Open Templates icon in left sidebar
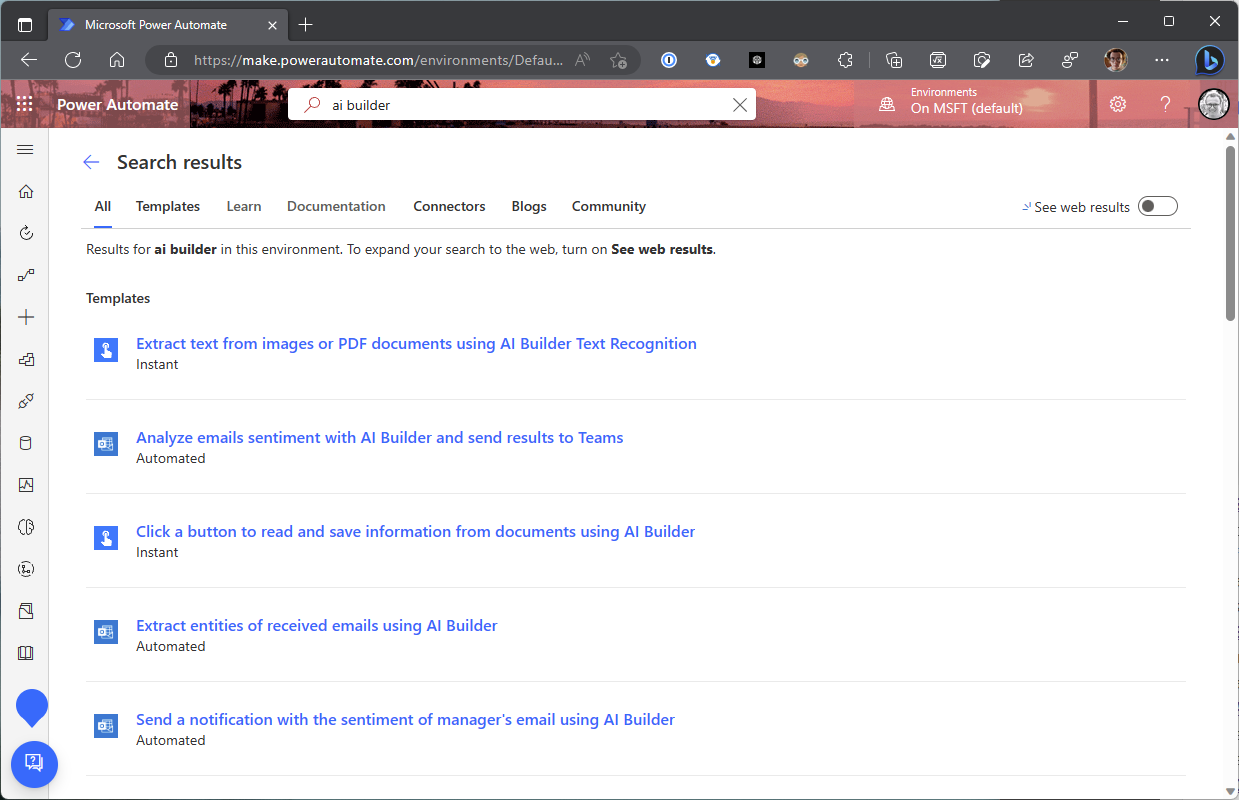The height and width of the screenshot is (800, 1239). coord(26,359)
